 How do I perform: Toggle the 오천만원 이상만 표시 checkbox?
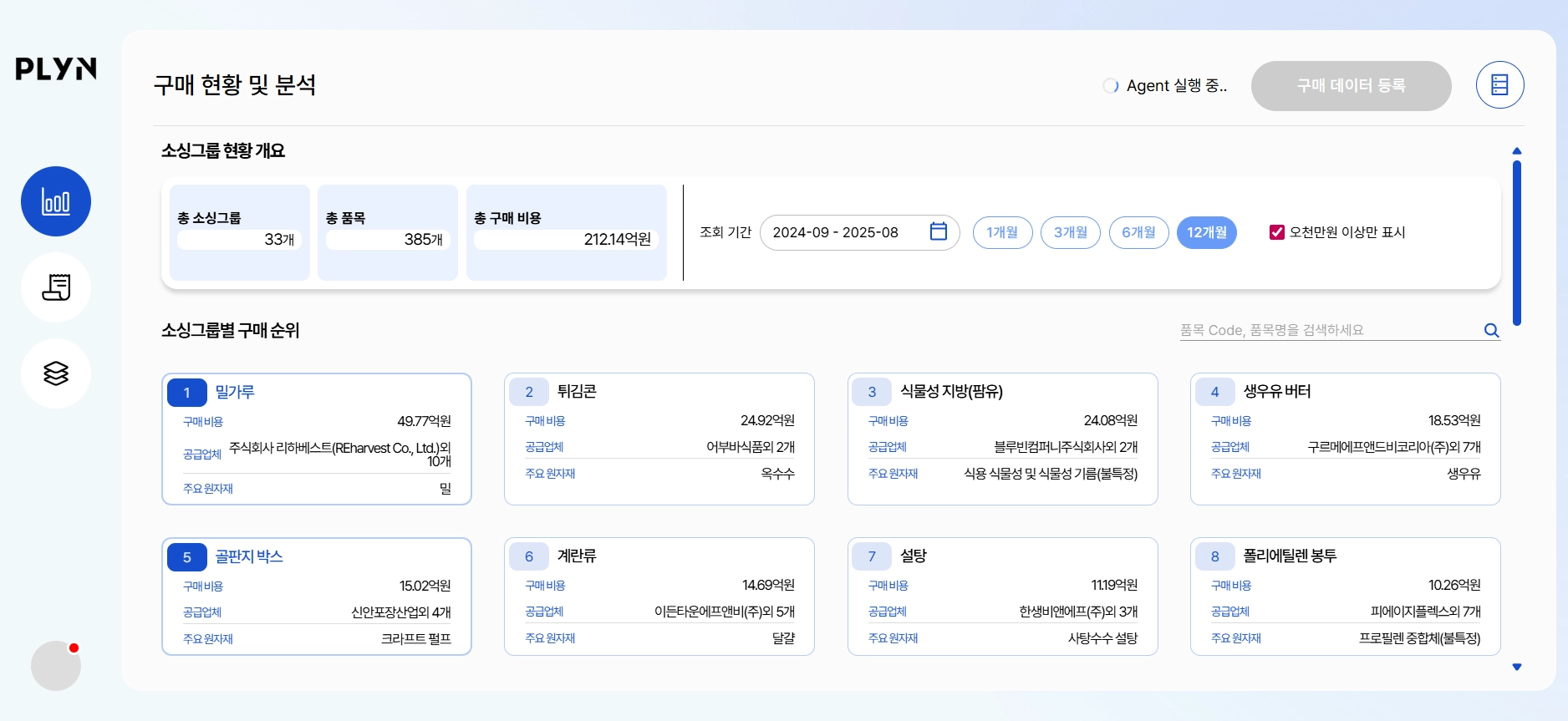click(1276, 232)
